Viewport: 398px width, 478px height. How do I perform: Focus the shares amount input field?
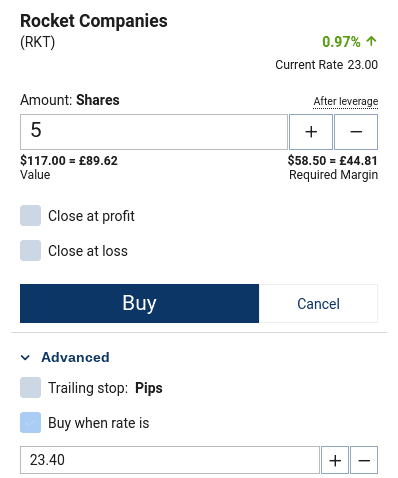click(154, 132)
